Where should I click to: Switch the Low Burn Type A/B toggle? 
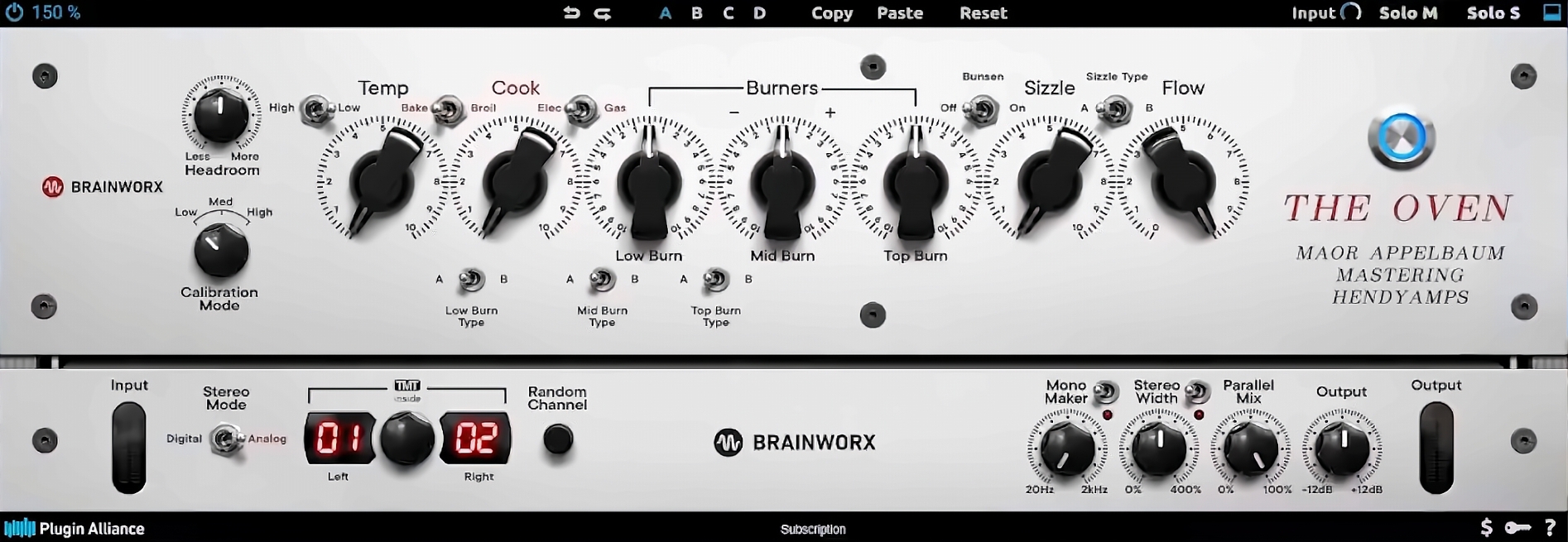(x=471, y=280)
